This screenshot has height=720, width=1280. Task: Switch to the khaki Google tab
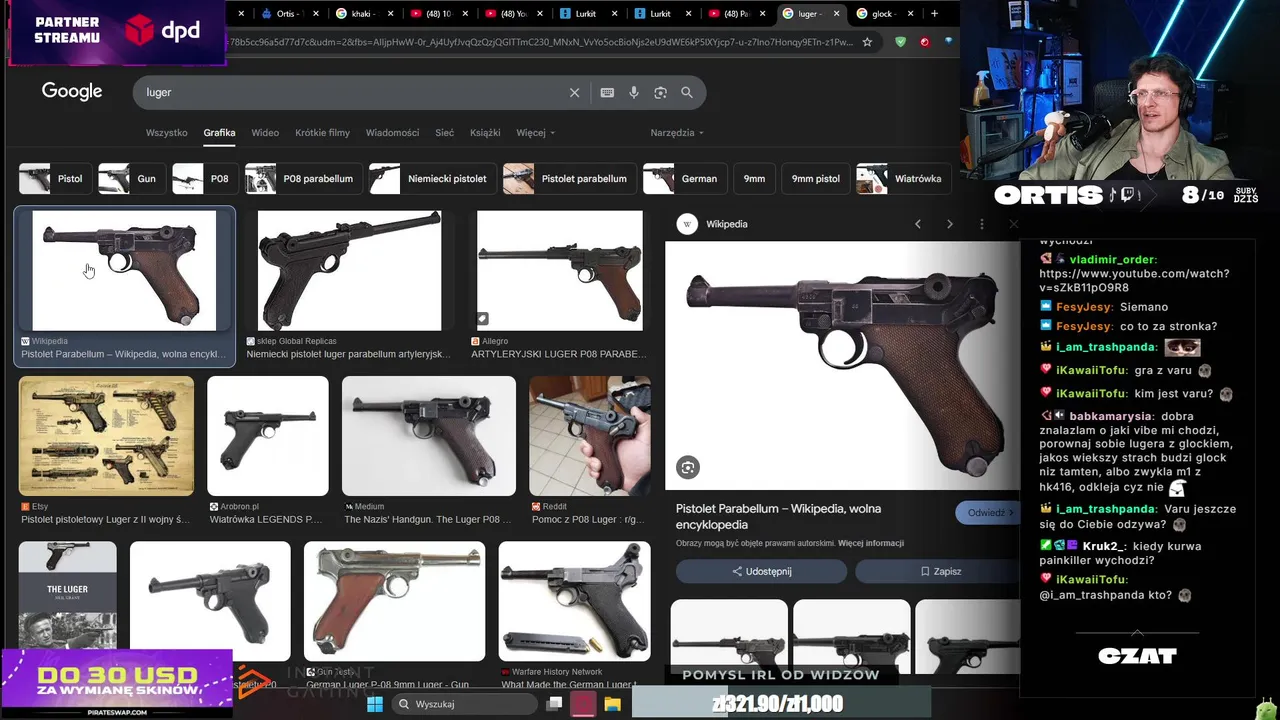(x=365, y=14)
